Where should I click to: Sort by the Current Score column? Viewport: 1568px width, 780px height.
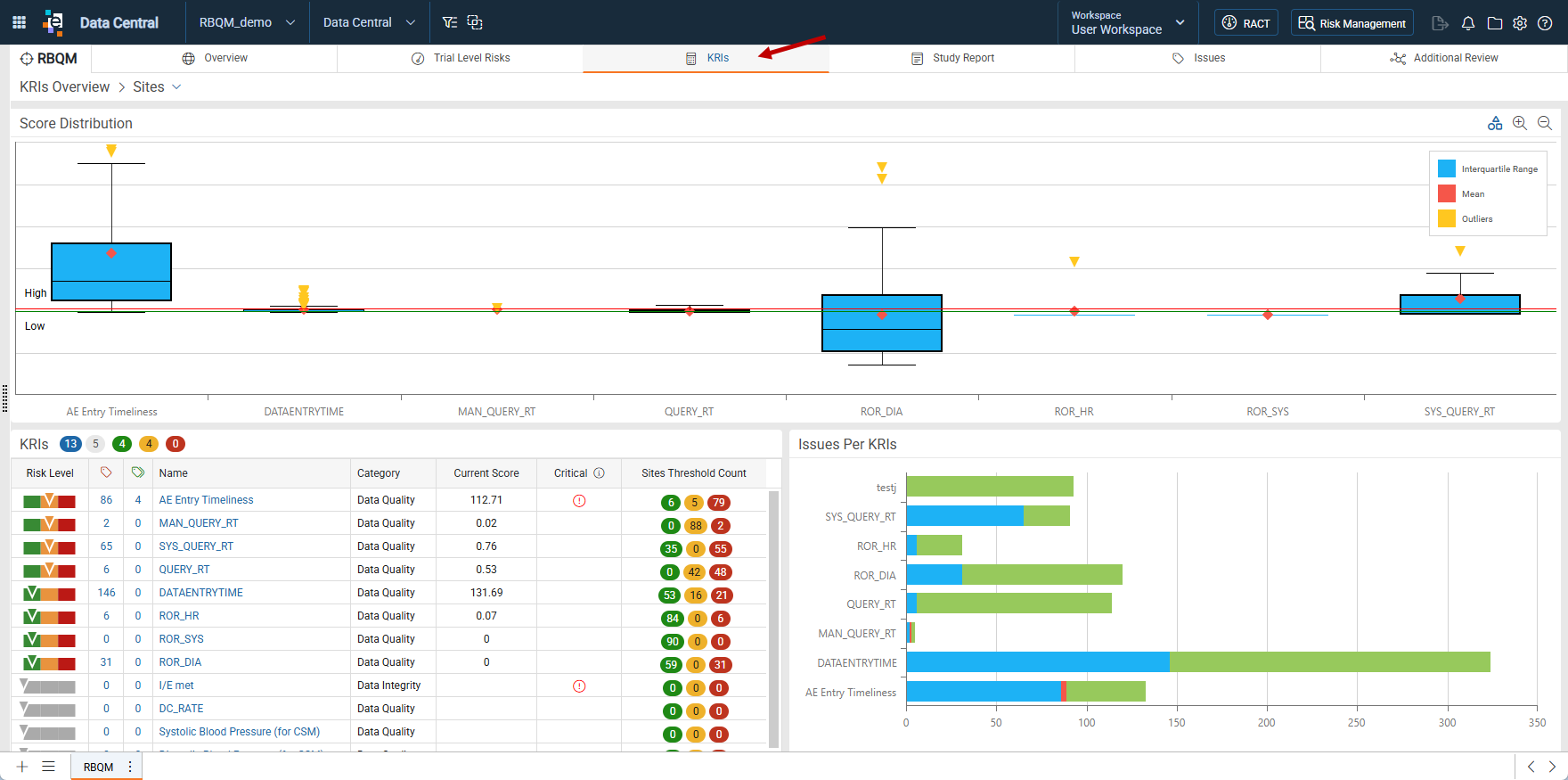(x=486, y=473)
